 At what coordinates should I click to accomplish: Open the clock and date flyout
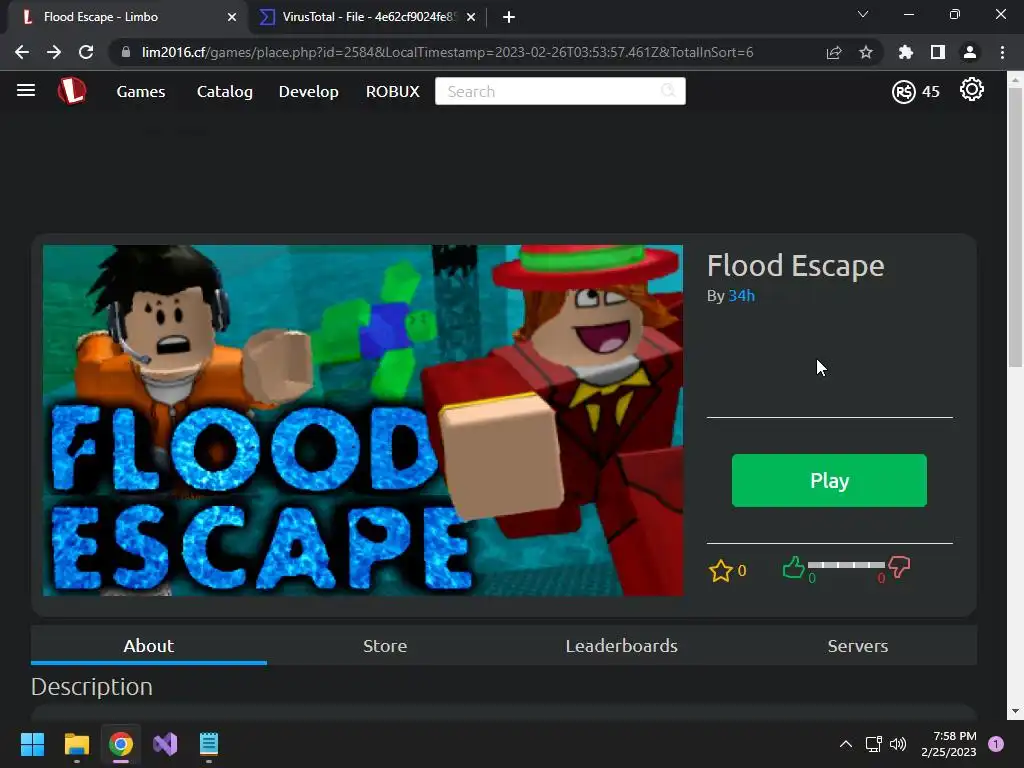(949, 744)
